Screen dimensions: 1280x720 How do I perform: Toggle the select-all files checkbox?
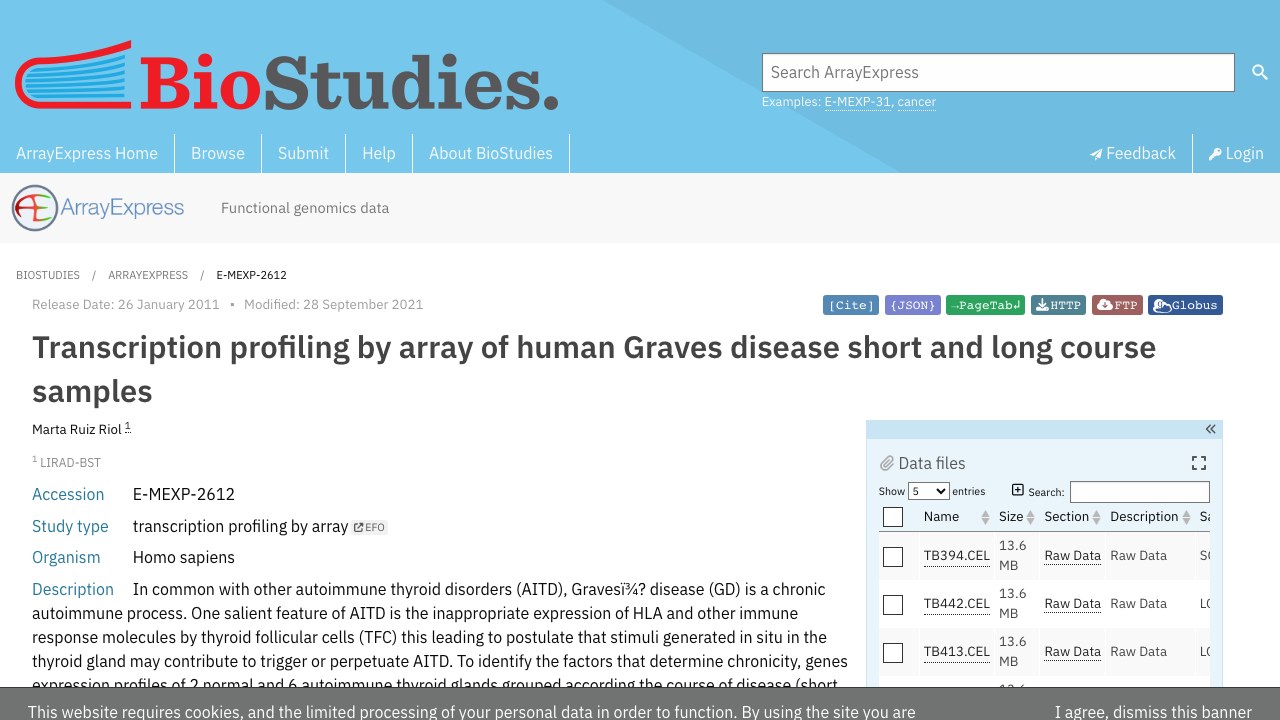(893, 517)
